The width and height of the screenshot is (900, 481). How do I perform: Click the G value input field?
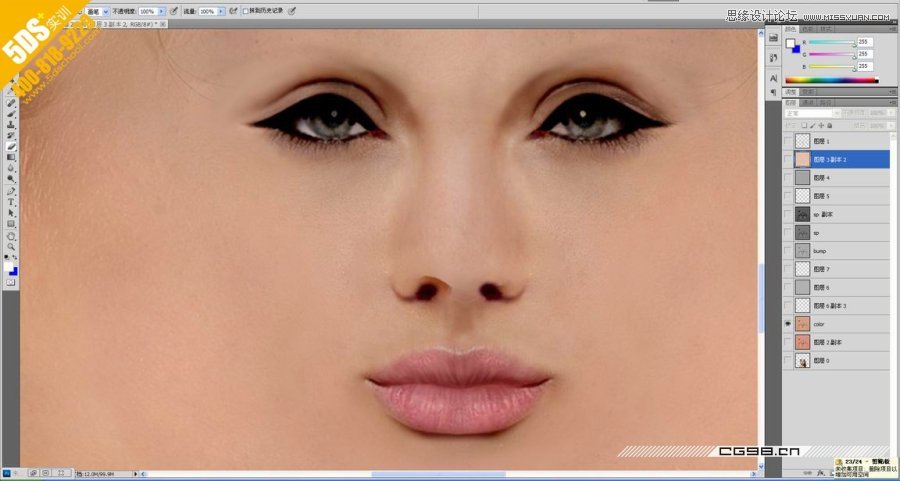click(x=865, y=54)
